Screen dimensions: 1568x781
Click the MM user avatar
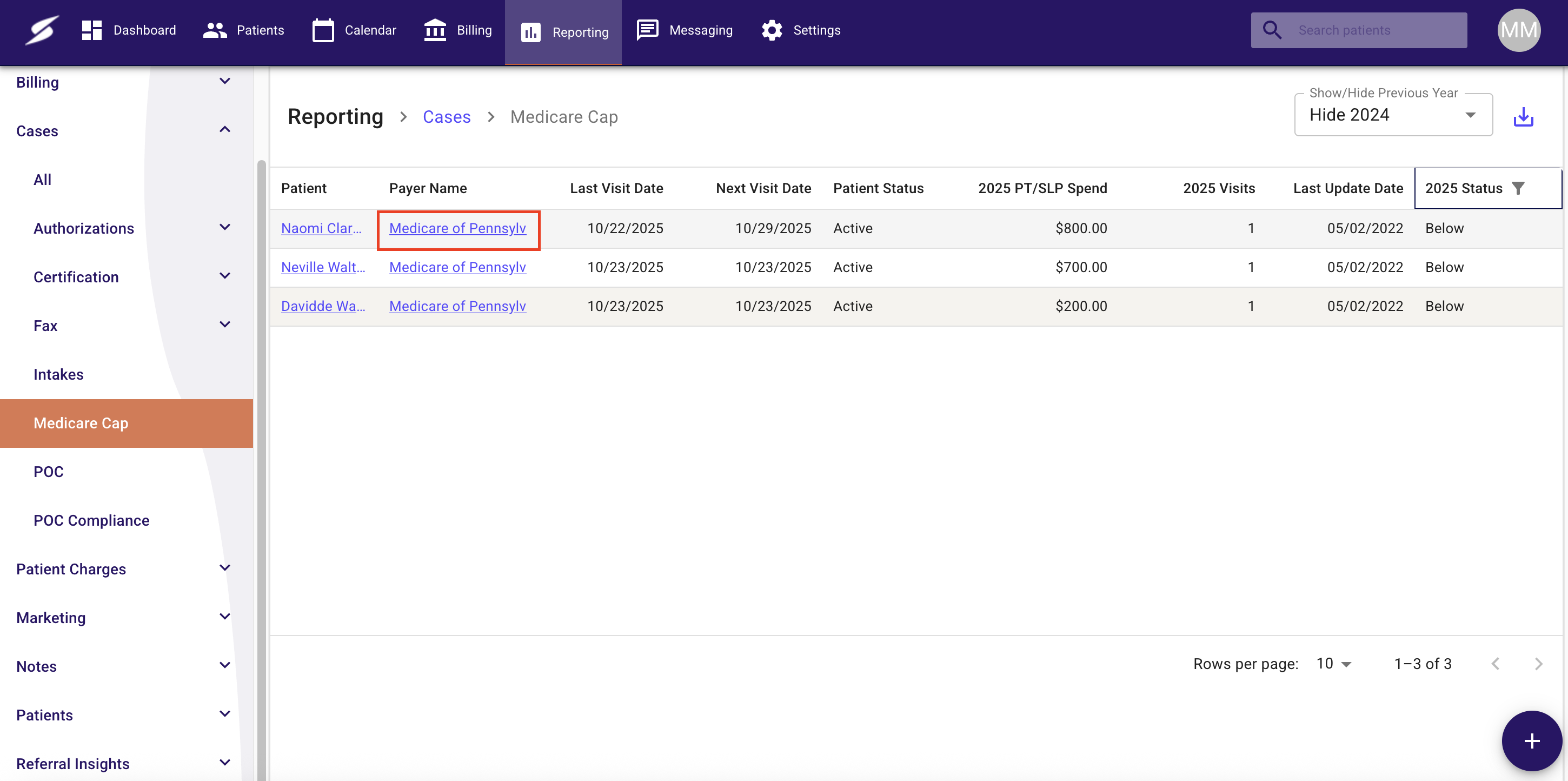click(1519, 30)
